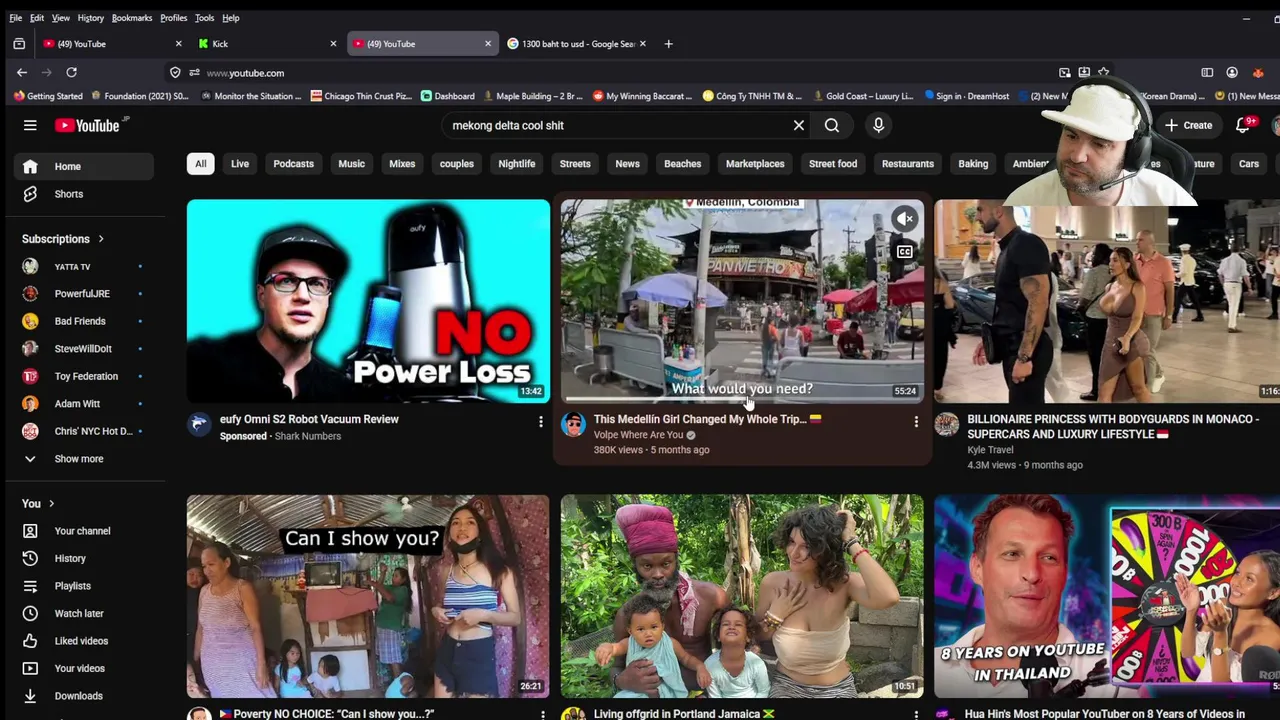Expand Show more subscriptions
Viewport: 1280px width, 720px height.
point(83,459)
